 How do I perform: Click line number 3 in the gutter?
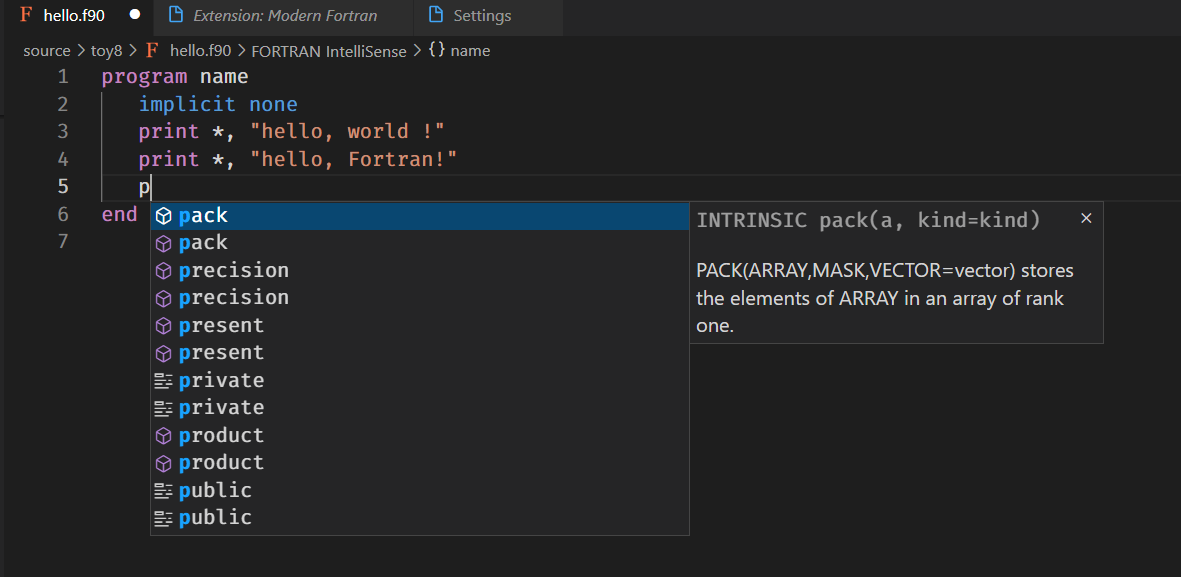[x=62, y=131]
